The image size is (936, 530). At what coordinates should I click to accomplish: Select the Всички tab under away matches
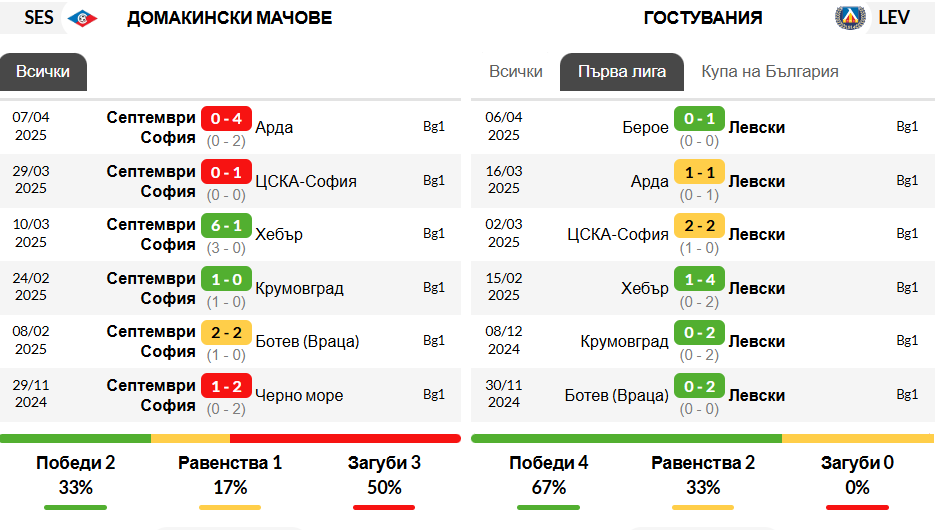tap(516, 72)
